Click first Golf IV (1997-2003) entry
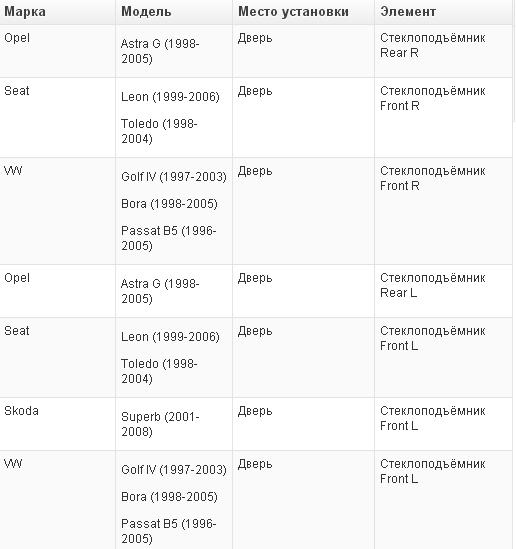This screenshot has height=549, width=516. (x=174, y=176)
